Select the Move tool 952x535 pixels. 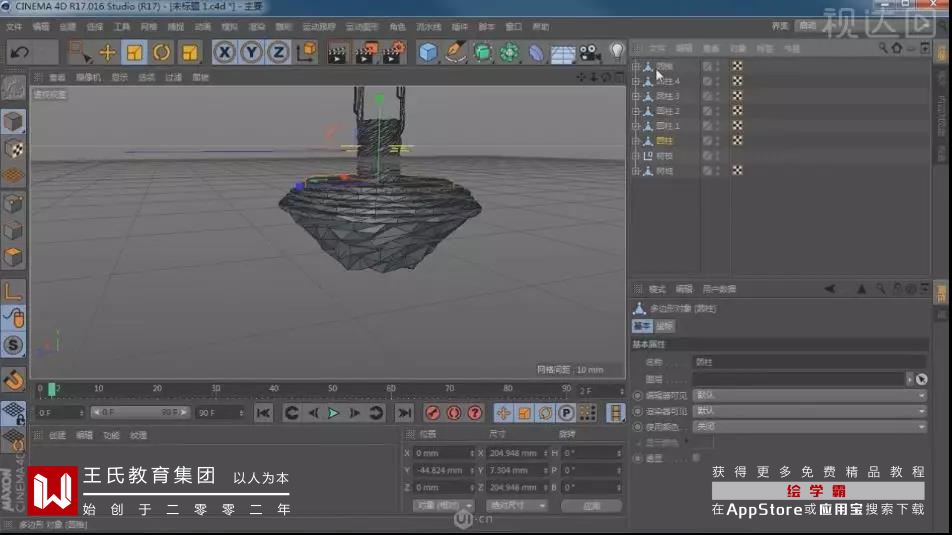108,52
